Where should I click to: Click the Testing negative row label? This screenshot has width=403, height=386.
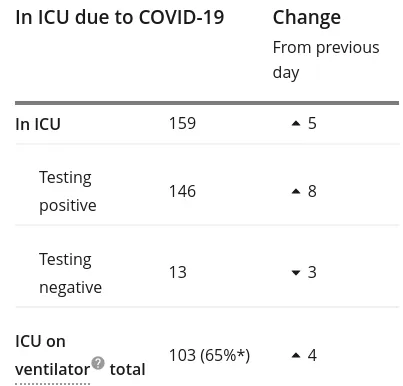click(x=70, y=273)
